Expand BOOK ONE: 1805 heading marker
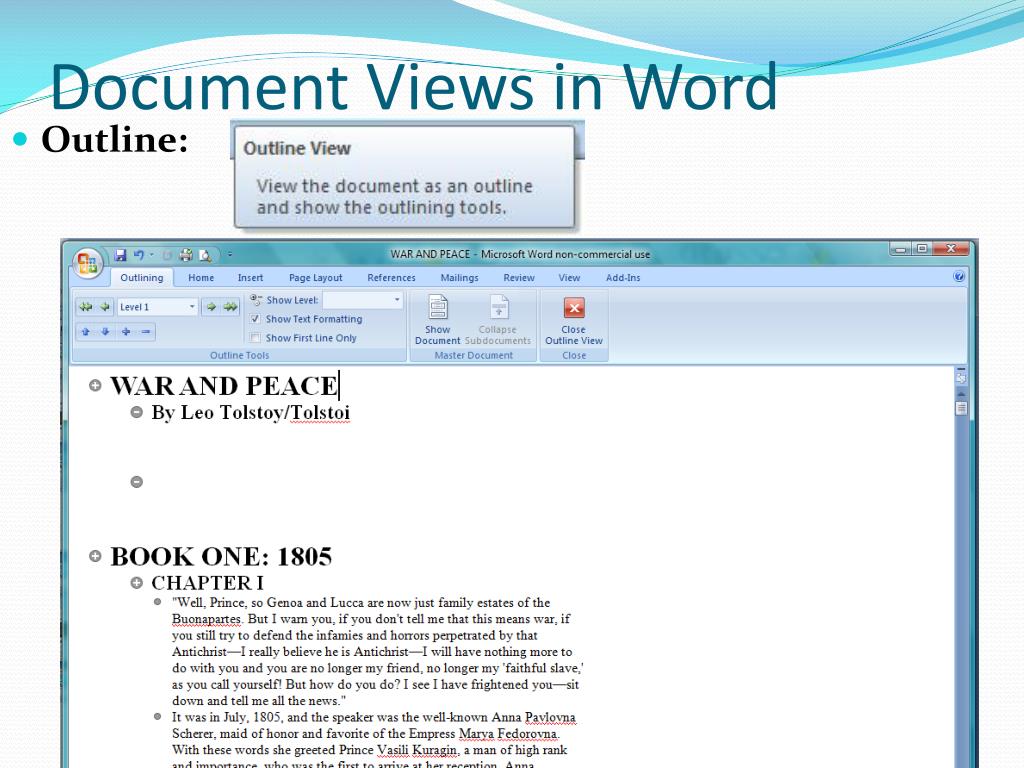 (95, 556)
